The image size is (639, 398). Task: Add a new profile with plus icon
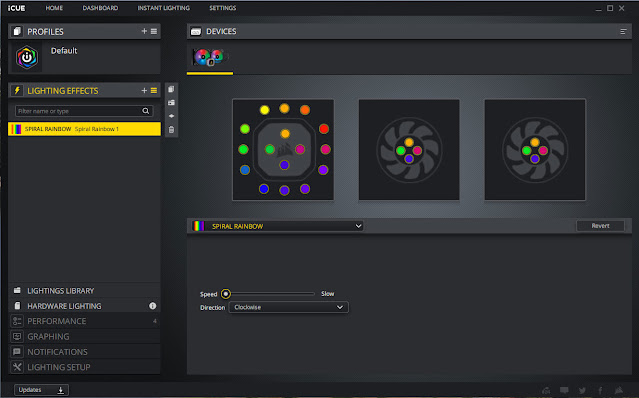pos(144,31)
